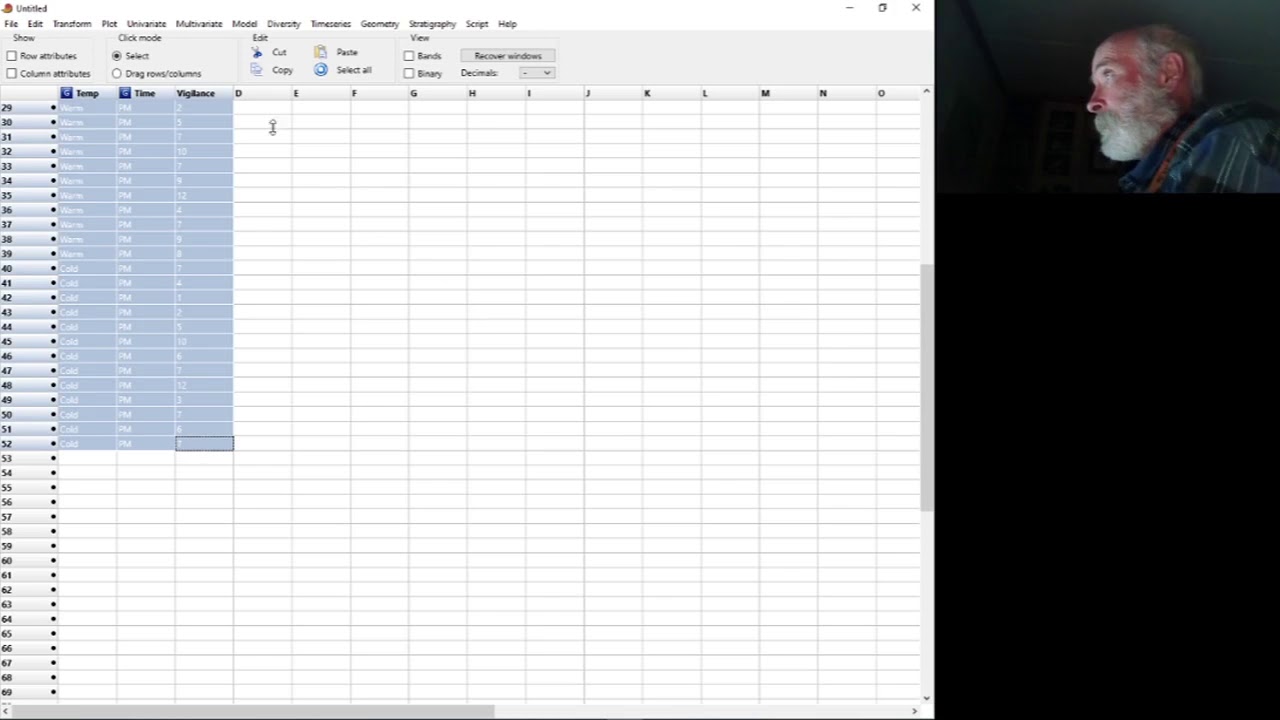The width and height of the screenshot is (1280, 720).
Task: Click Temp cell in row 40
Action: (x=87, y=268)
